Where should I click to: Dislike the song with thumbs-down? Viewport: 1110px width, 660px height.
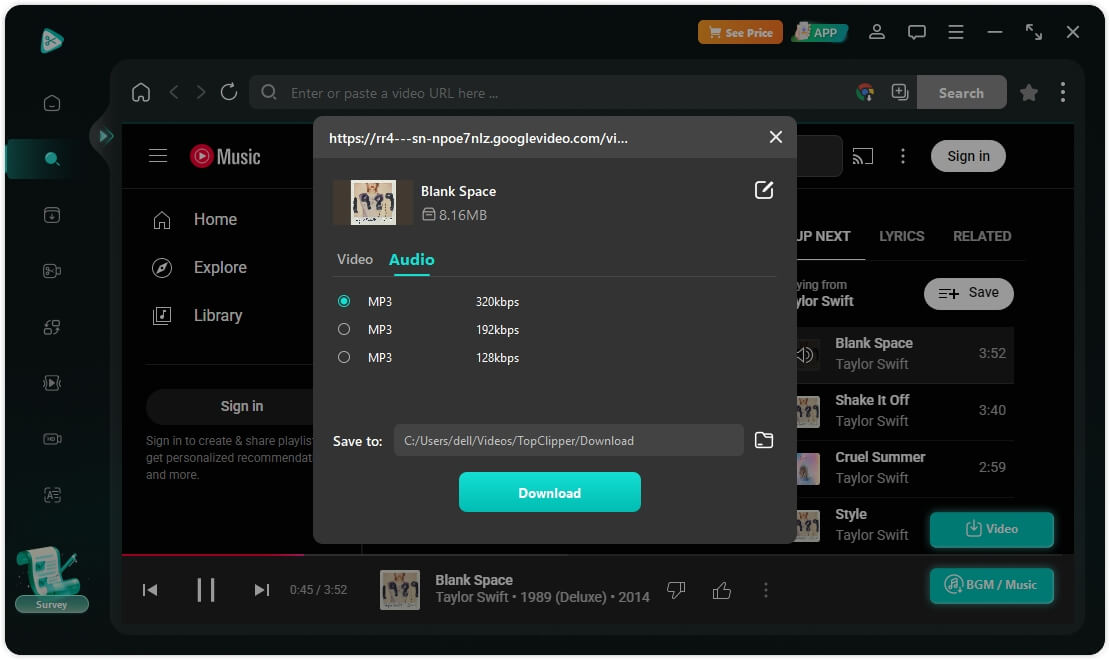click(676, 590)
